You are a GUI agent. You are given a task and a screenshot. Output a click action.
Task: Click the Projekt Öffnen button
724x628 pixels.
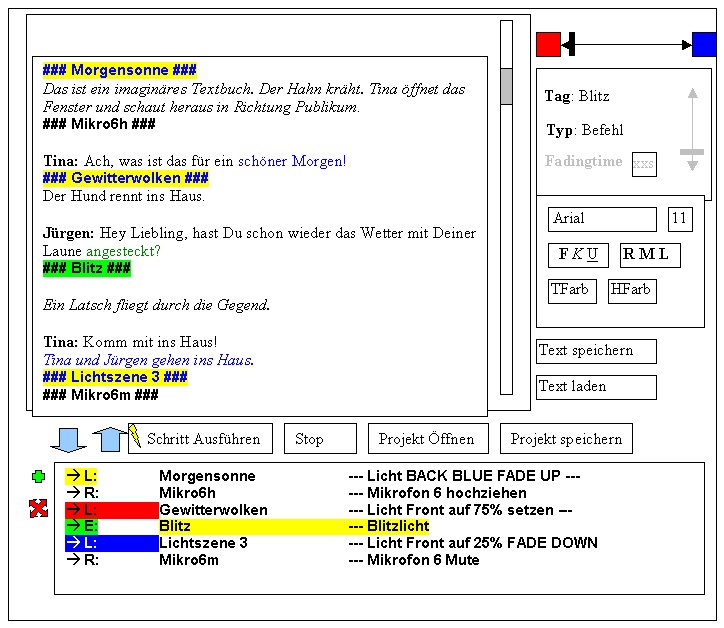coord(428,439)
